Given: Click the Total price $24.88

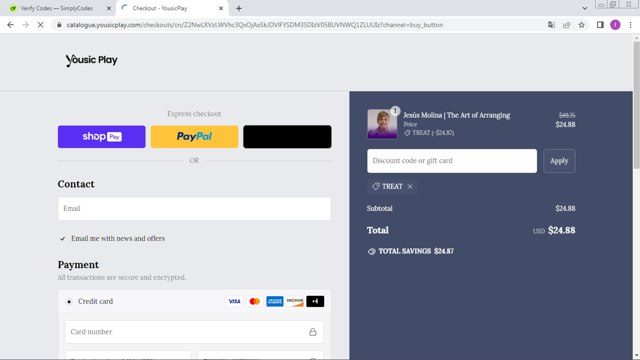Looking at the screenshot, I should point(562,231).
